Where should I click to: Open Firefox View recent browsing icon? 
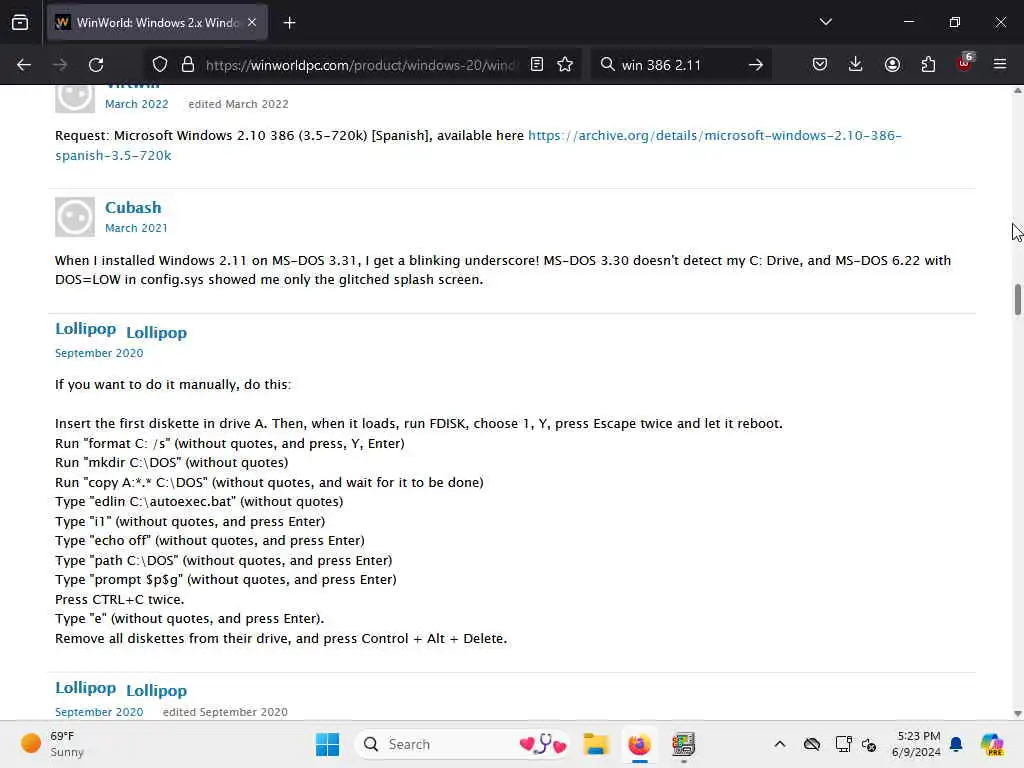pos(20,23)
